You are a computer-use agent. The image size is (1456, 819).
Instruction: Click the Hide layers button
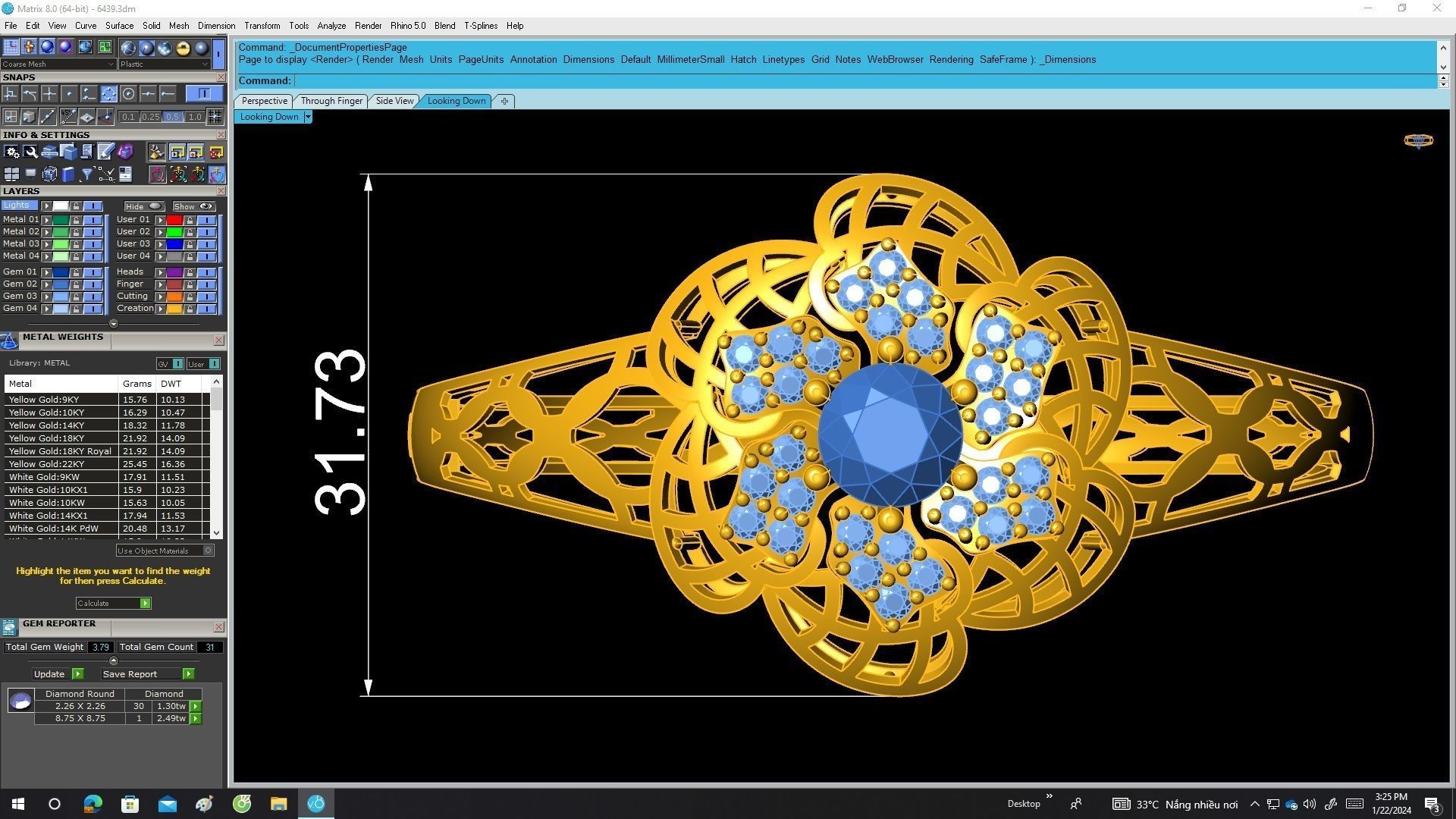coord(144,206)
